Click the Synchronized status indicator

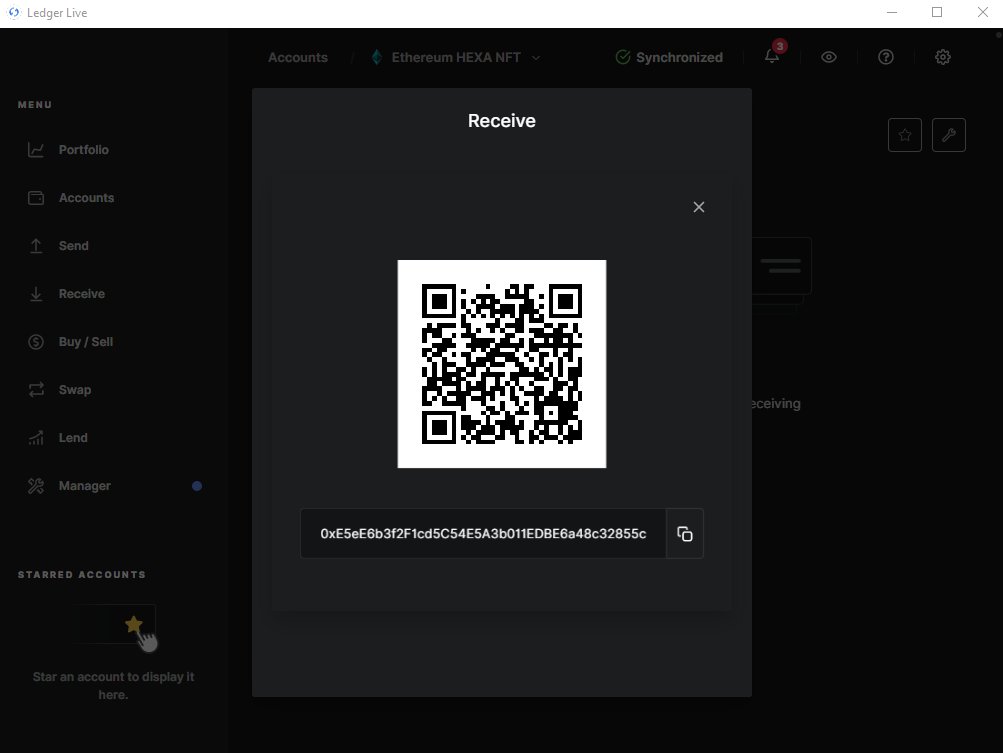pyautogui.click(x=669, y=57)
